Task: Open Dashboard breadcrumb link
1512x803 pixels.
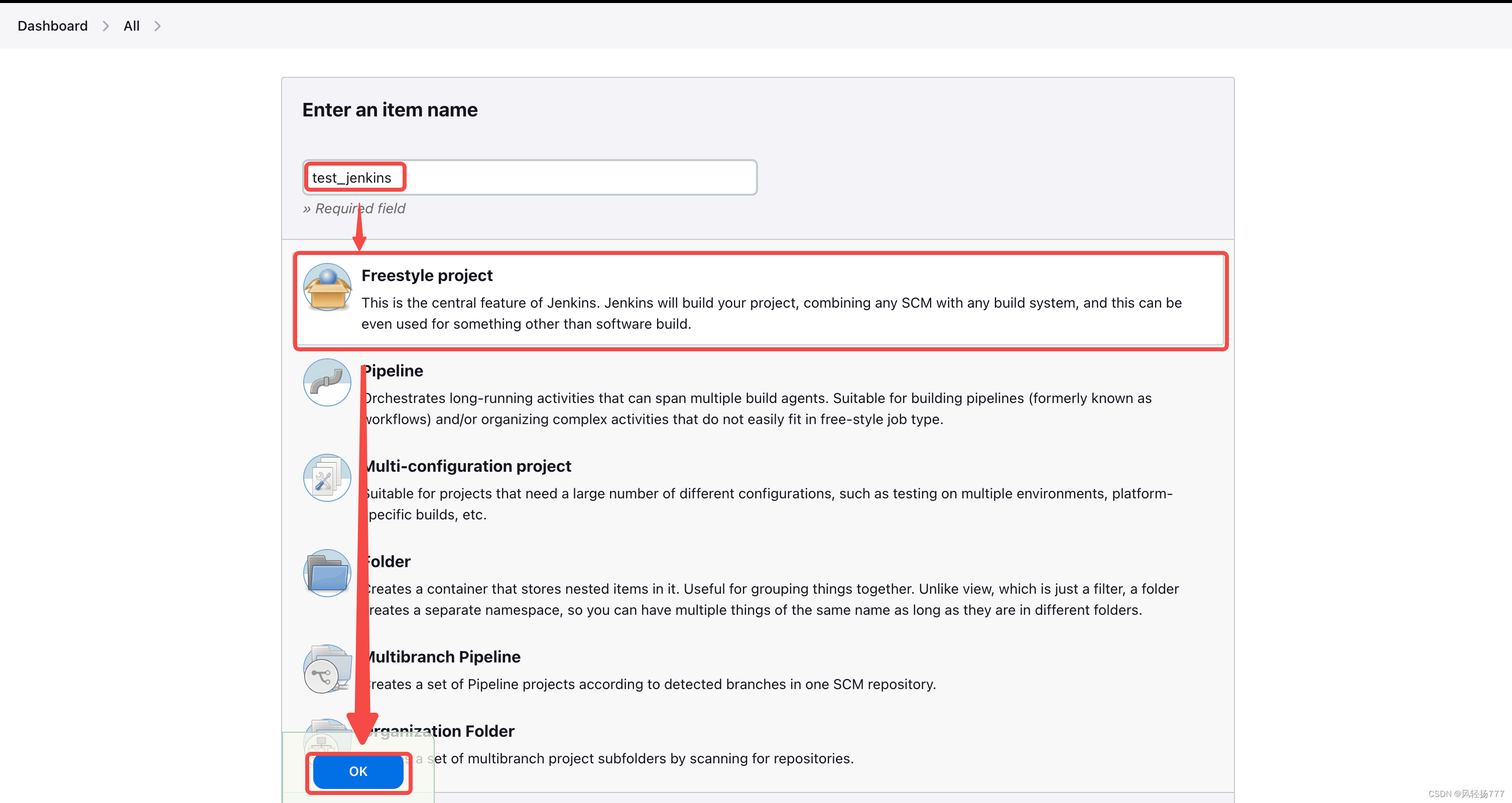Action: 53,26
